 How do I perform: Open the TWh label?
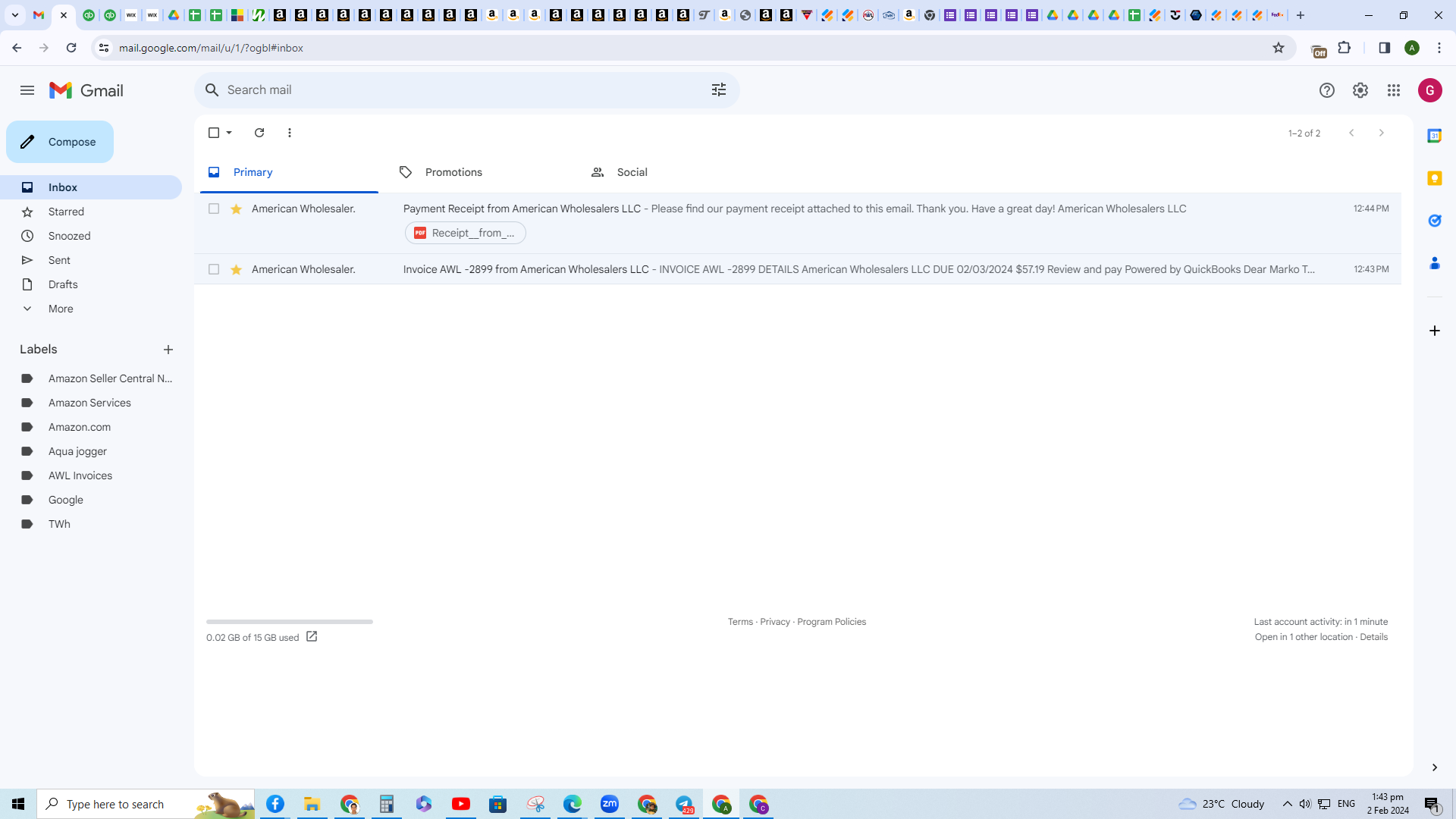click(x=91, y=524)
